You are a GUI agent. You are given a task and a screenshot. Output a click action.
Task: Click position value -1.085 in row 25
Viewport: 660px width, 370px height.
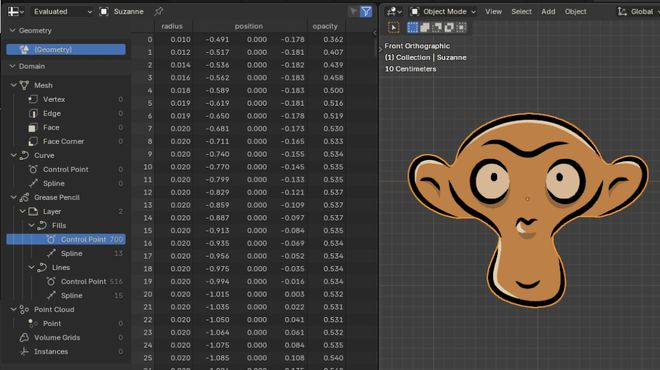click(x=218, y=358)
